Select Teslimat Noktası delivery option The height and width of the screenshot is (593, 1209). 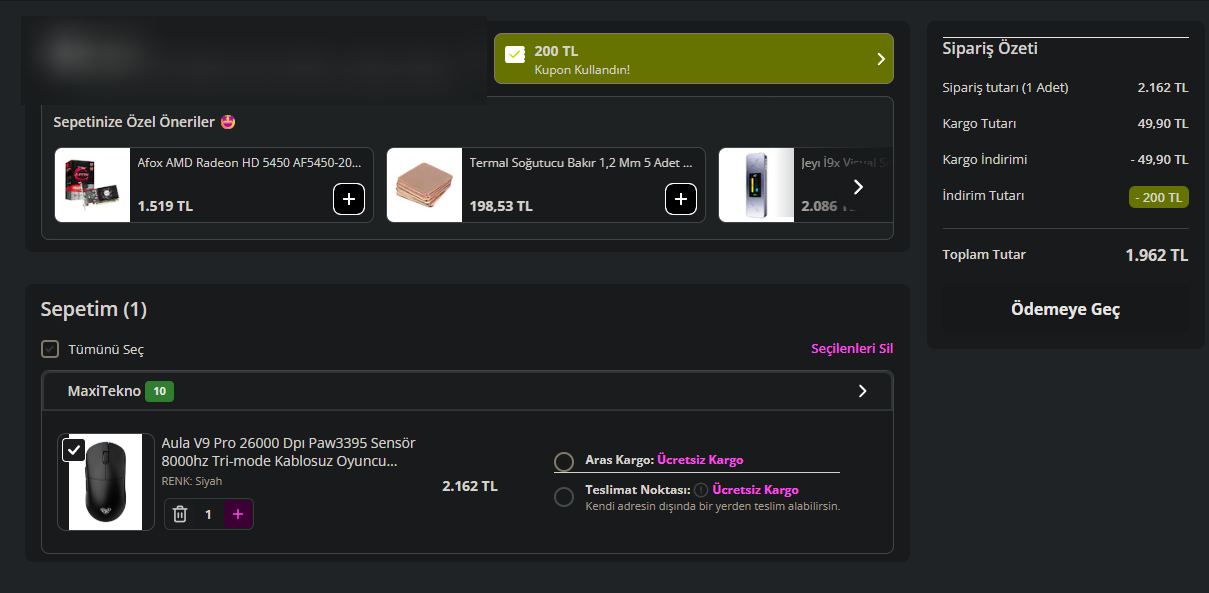[x=564, y=497]
